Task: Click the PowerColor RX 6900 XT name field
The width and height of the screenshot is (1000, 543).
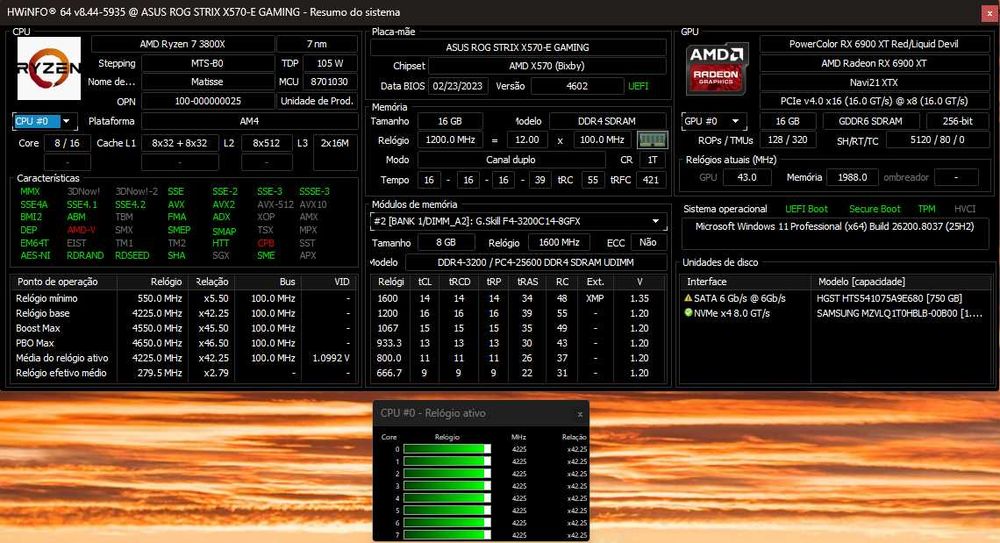Action: point(874,44)
